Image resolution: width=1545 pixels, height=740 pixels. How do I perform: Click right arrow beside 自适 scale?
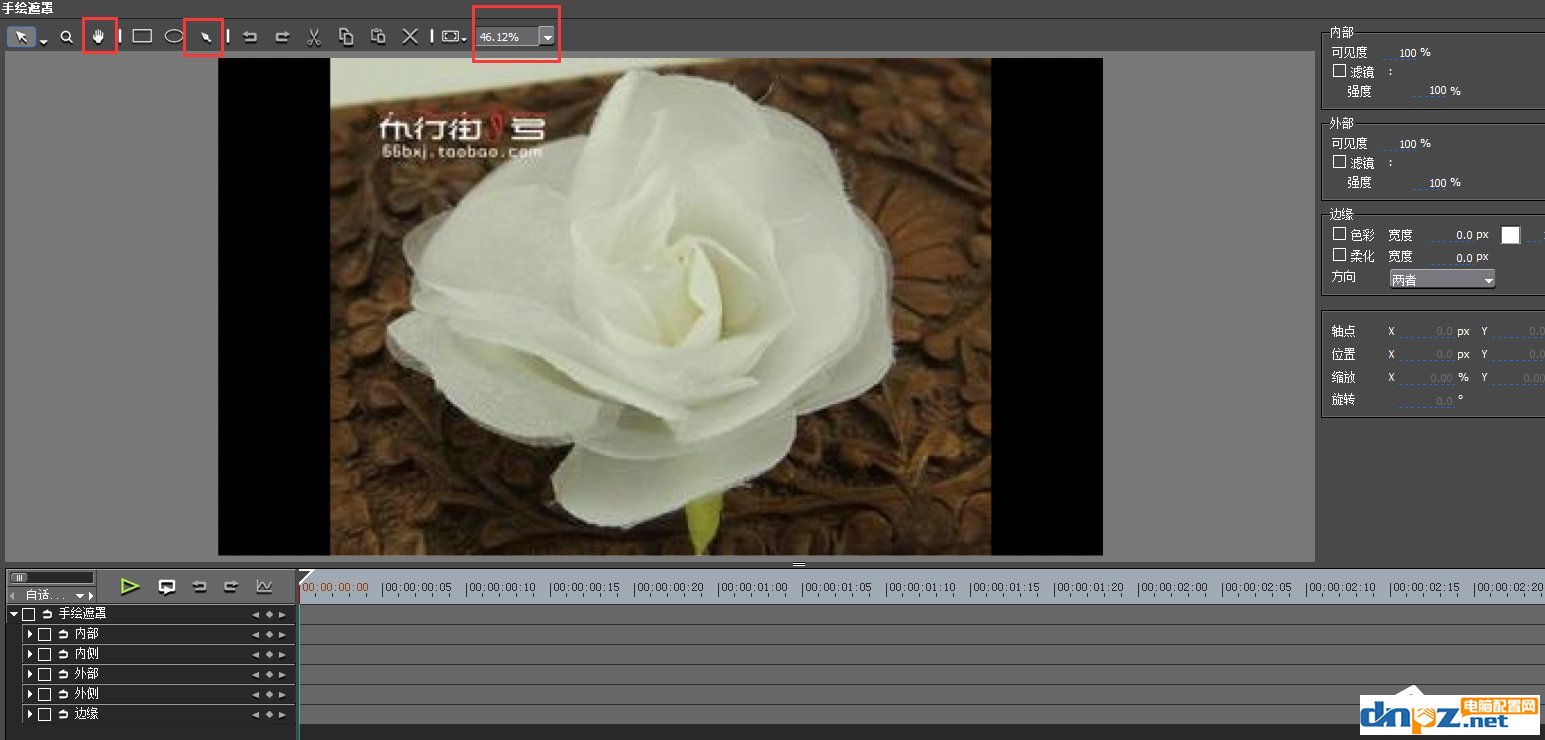point(92,595)
